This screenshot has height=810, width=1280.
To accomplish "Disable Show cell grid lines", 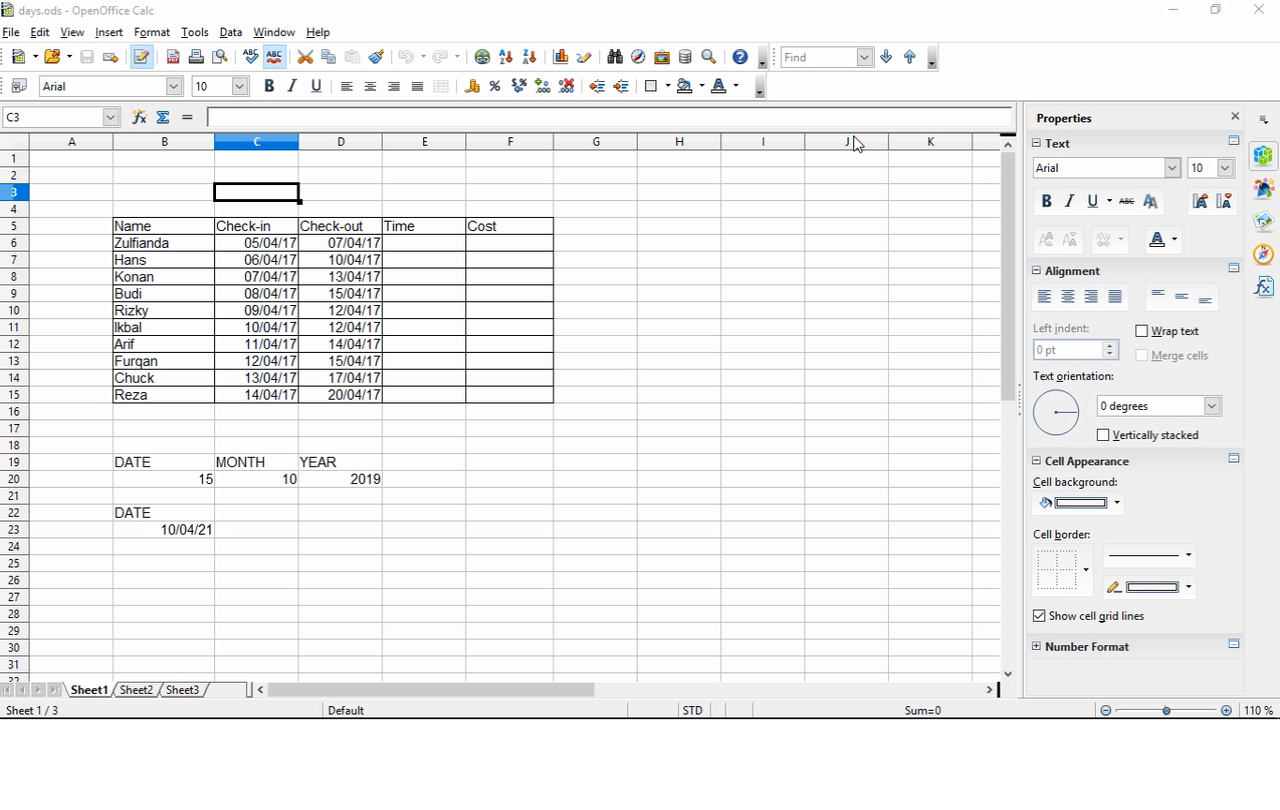I will pyautogui.click(x=1039, y=615).
